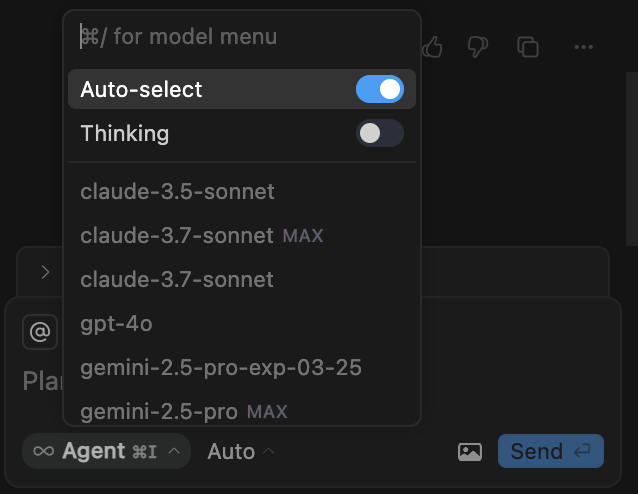Image resolution: width=638 pixels, height=494 pixels.
Task: Disable the Auto-select toggle
Action: click(x=380, y=89)
